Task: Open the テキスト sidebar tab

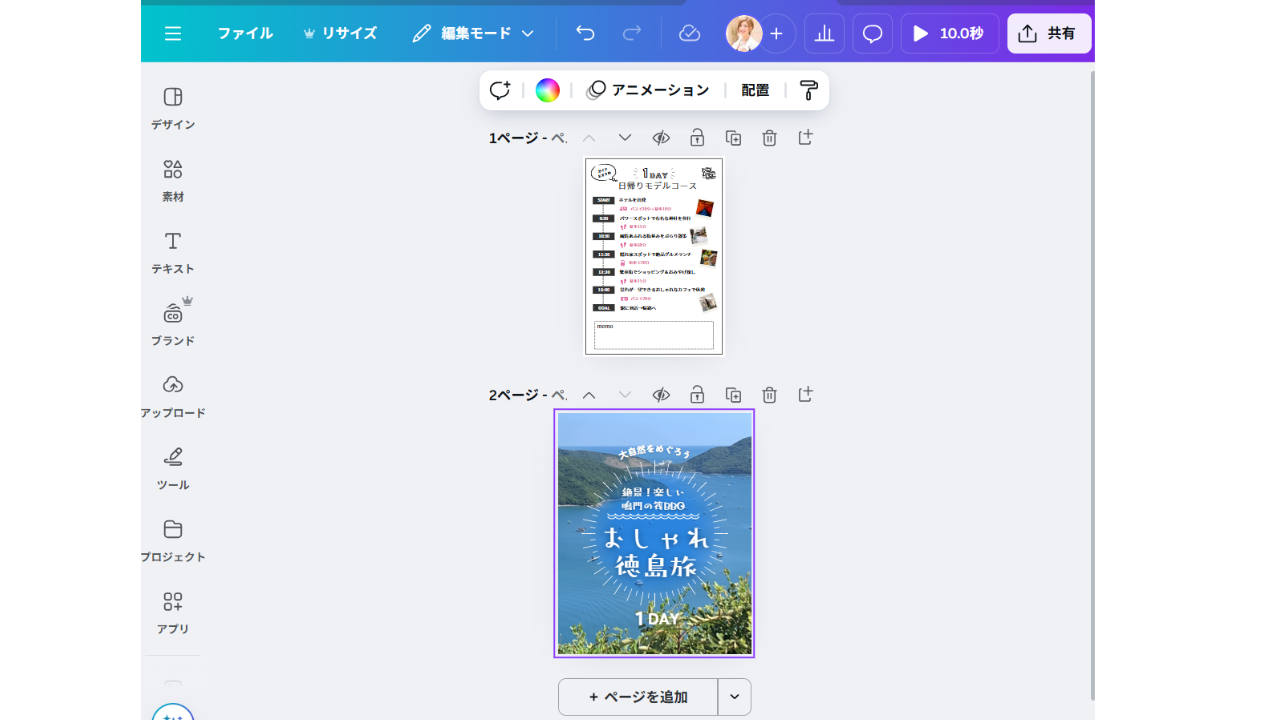Action: 173,252
